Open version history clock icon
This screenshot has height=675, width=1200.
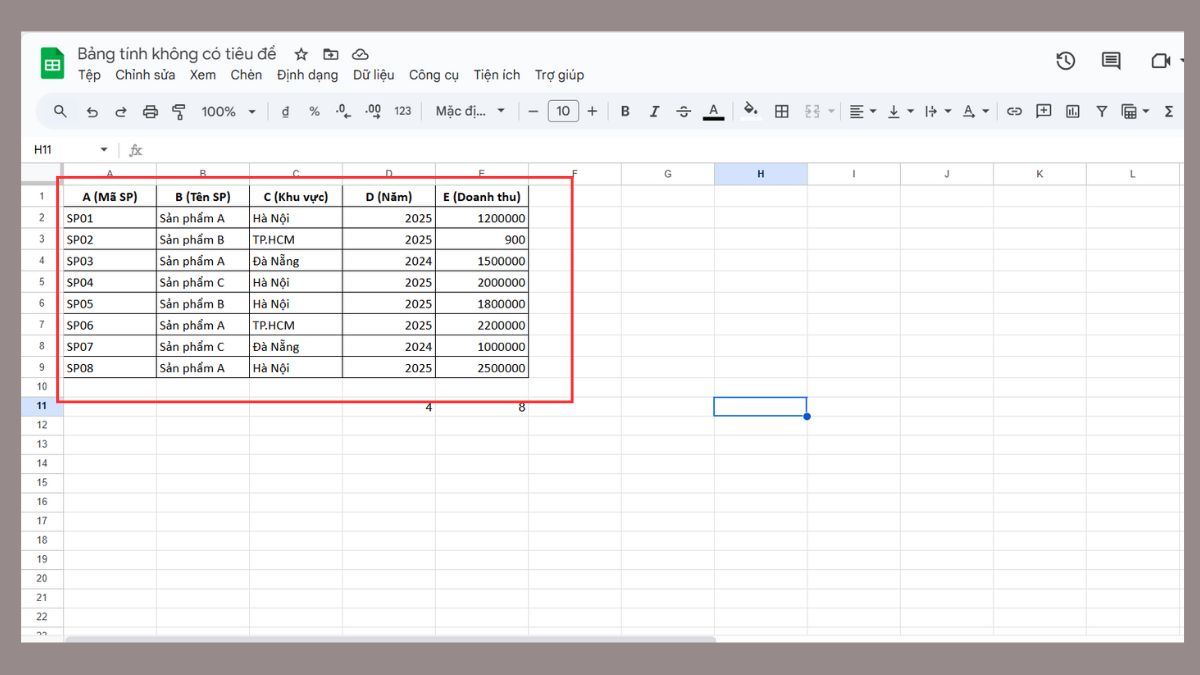1065,61
